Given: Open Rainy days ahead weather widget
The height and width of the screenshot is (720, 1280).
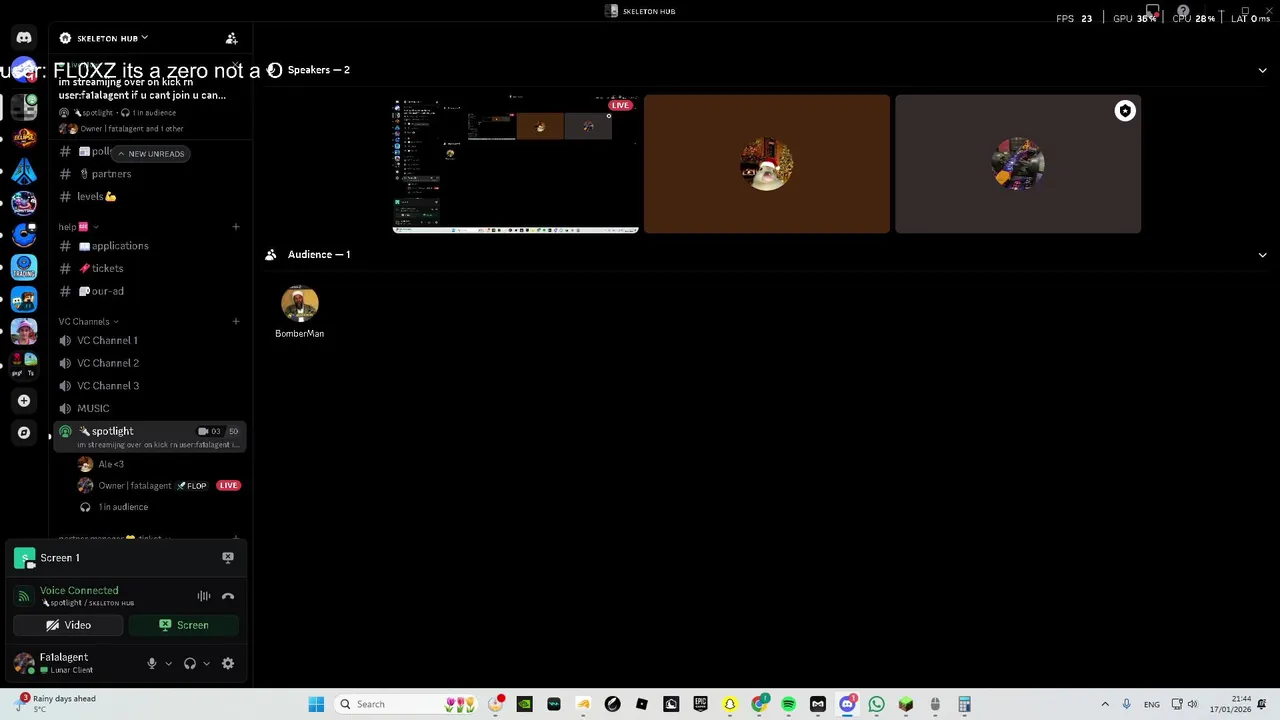Looking at the screenshot, I should [56, 704].
